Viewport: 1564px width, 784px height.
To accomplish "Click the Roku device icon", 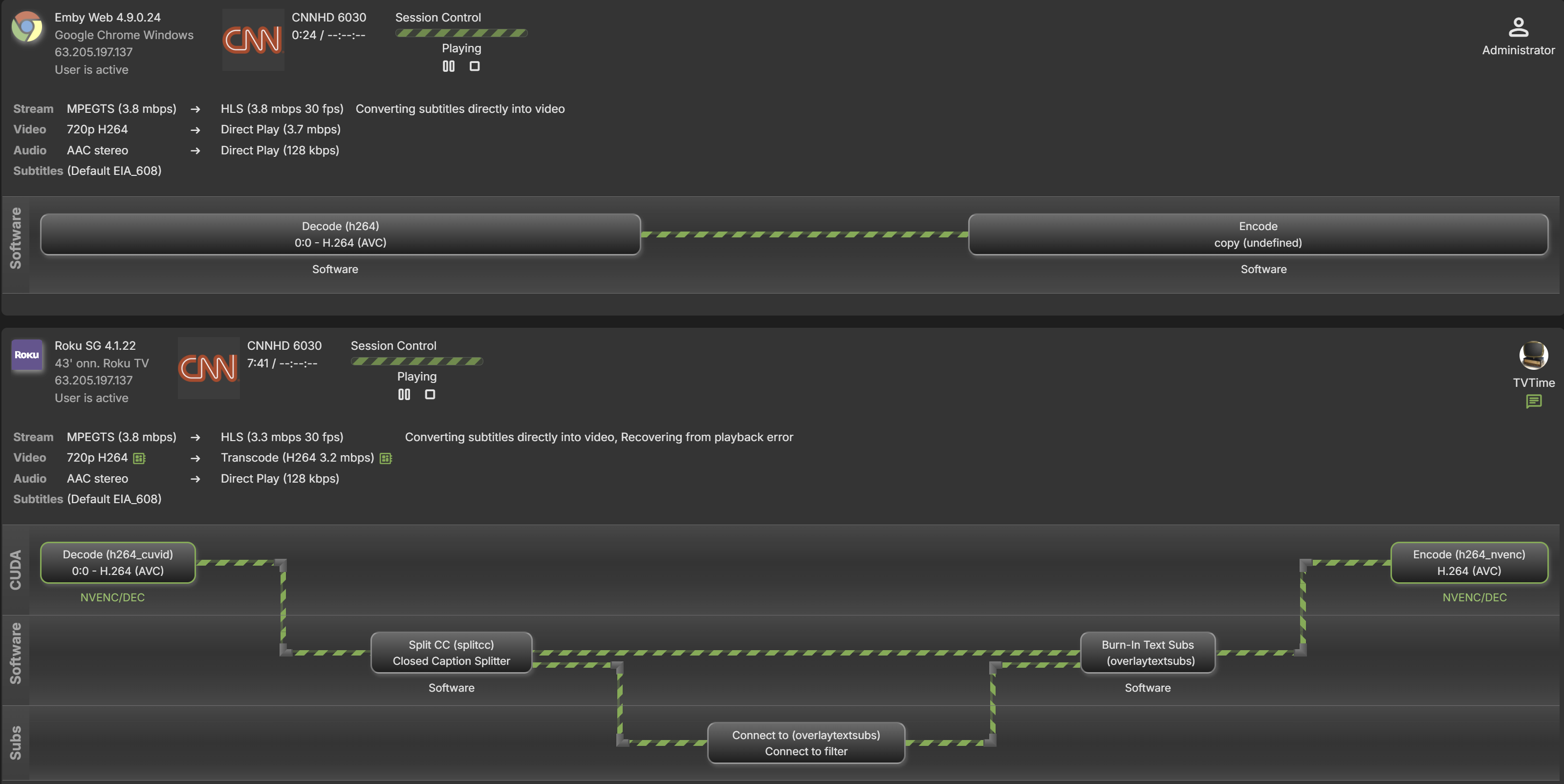I will tap(27, 355).
